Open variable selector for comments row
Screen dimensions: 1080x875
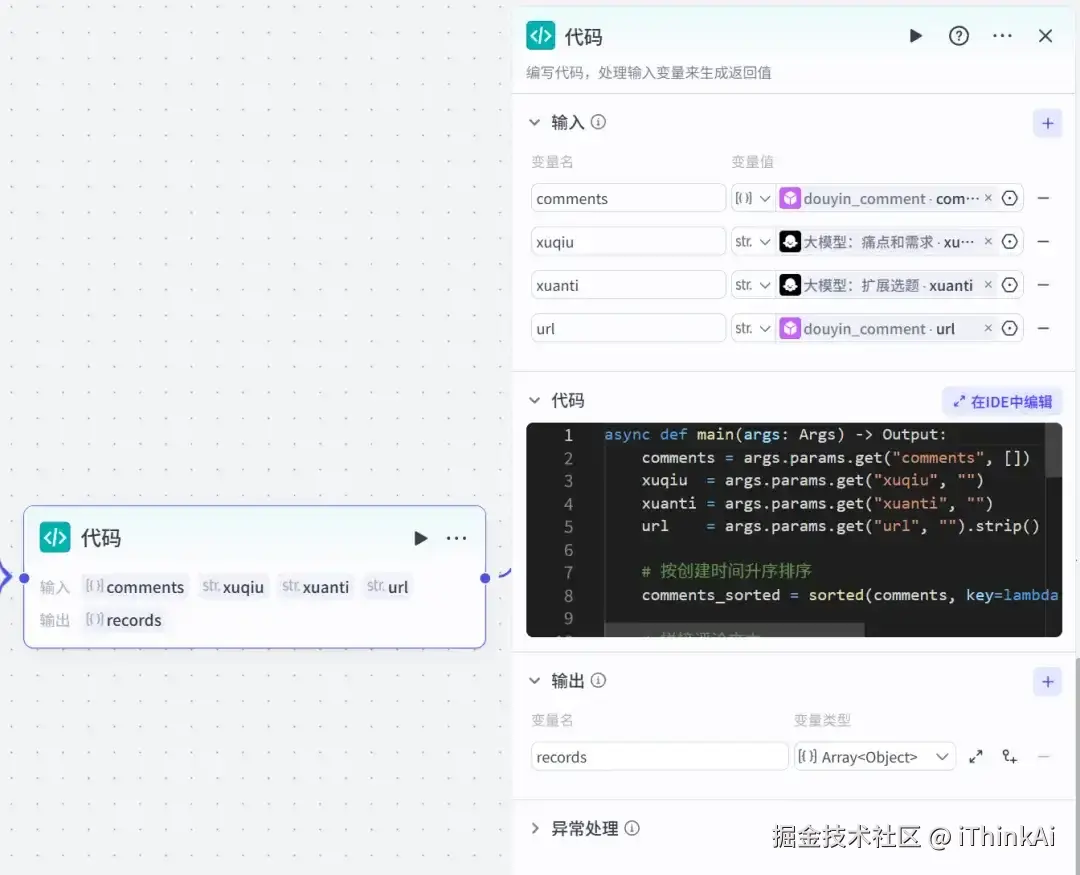1010,198
